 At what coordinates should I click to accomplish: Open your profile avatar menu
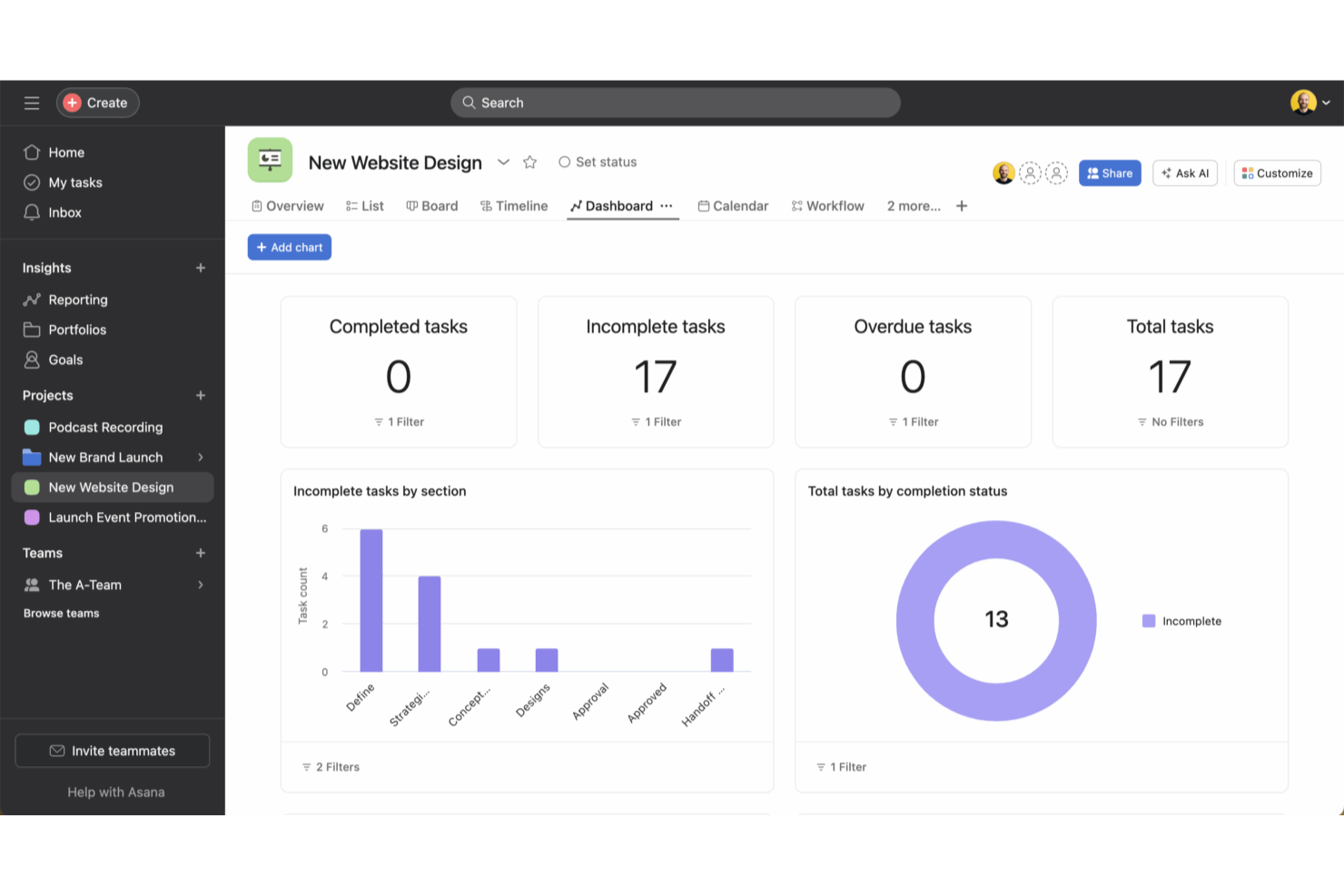pyautogui.click(x=1303, y=102)
